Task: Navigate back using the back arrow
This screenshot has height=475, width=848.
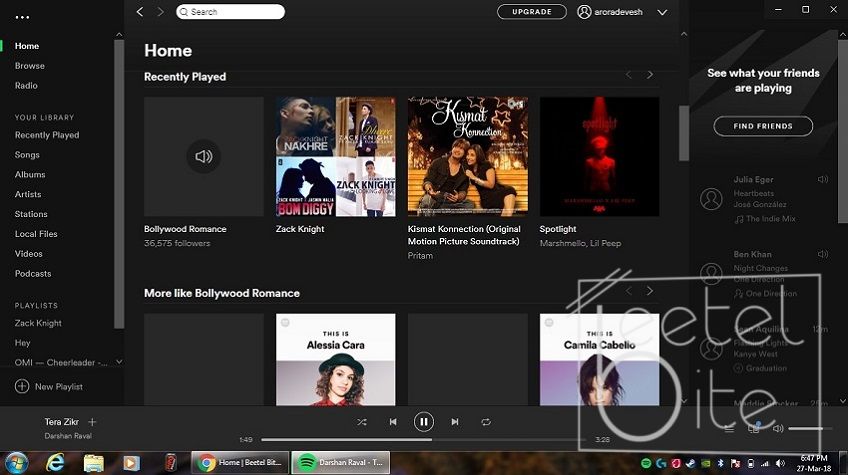Action: point(140,12)
